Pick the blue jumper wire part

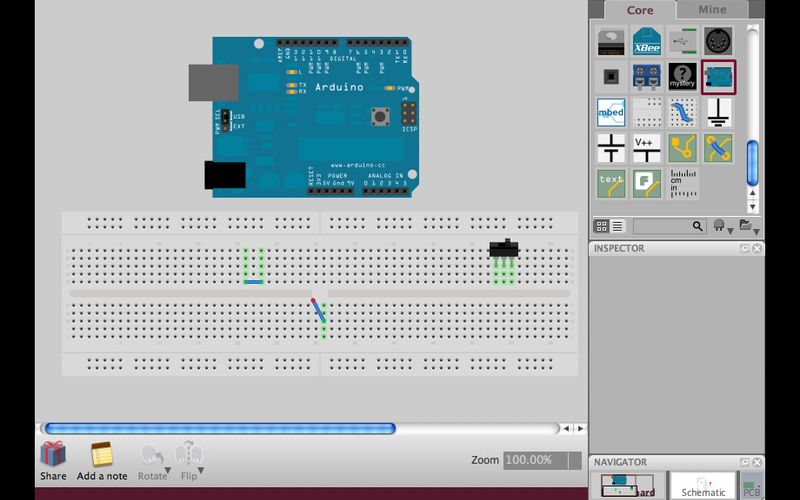(x=682, y=113)
